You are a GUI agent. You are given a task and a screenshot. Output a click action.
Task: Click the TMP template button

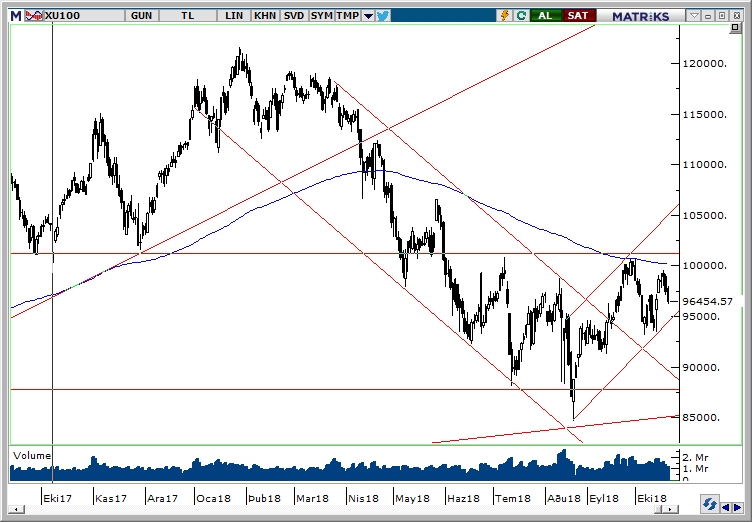[348, 16]
